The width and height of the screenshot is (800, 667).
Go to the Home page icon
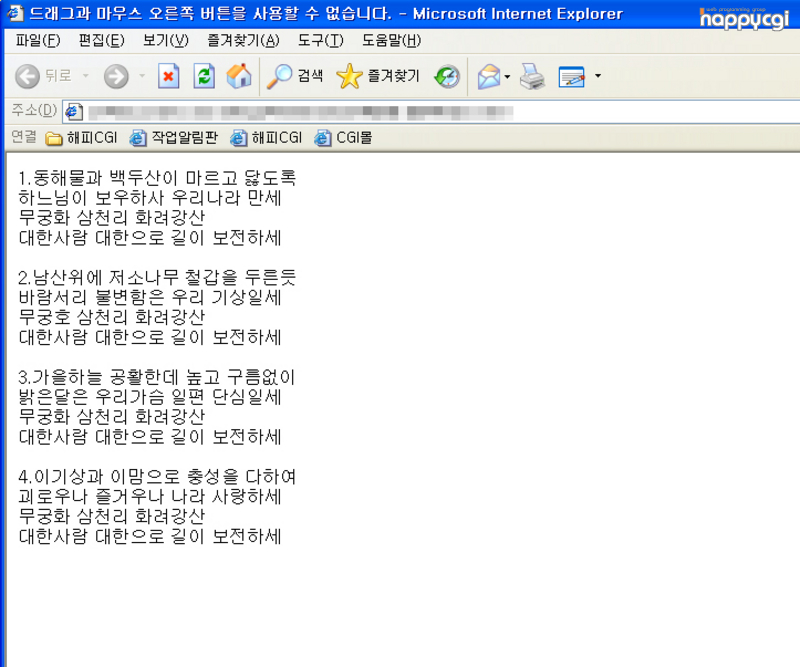(x=239, y=77)
